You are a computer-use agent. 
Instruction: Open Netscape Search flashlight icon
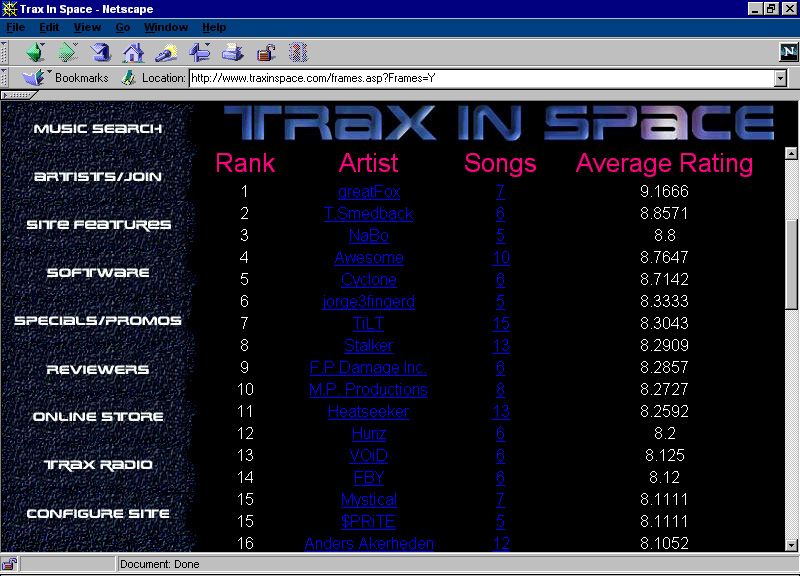pyautogui.click(x=166, y=52)
